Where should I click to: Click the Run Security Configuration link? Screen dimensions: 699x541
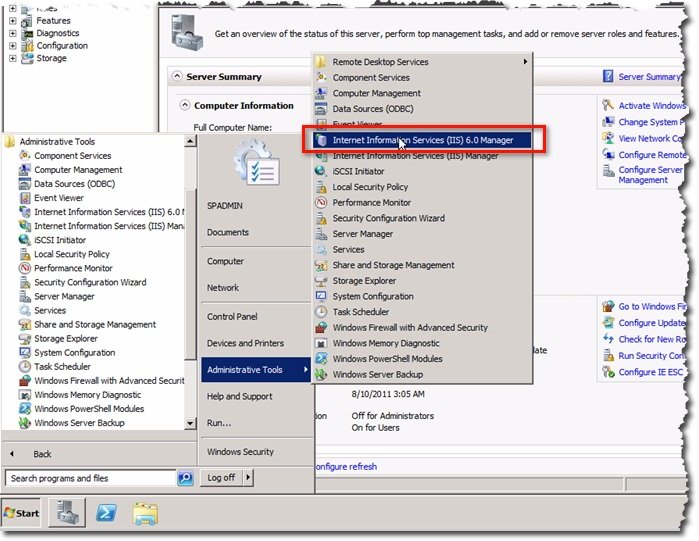651,356
